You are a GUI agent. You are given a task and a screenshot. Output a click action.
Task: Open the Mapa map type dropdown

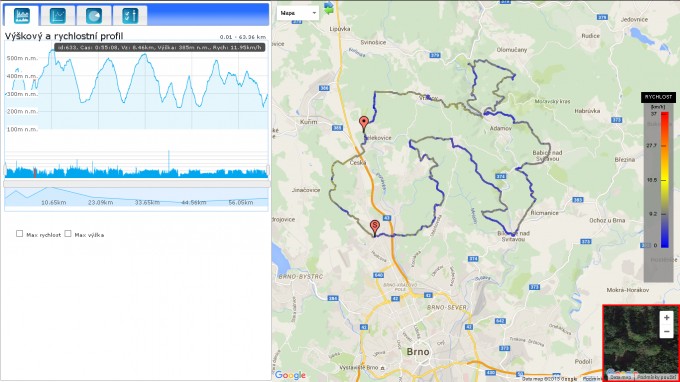tap(298, 13)
